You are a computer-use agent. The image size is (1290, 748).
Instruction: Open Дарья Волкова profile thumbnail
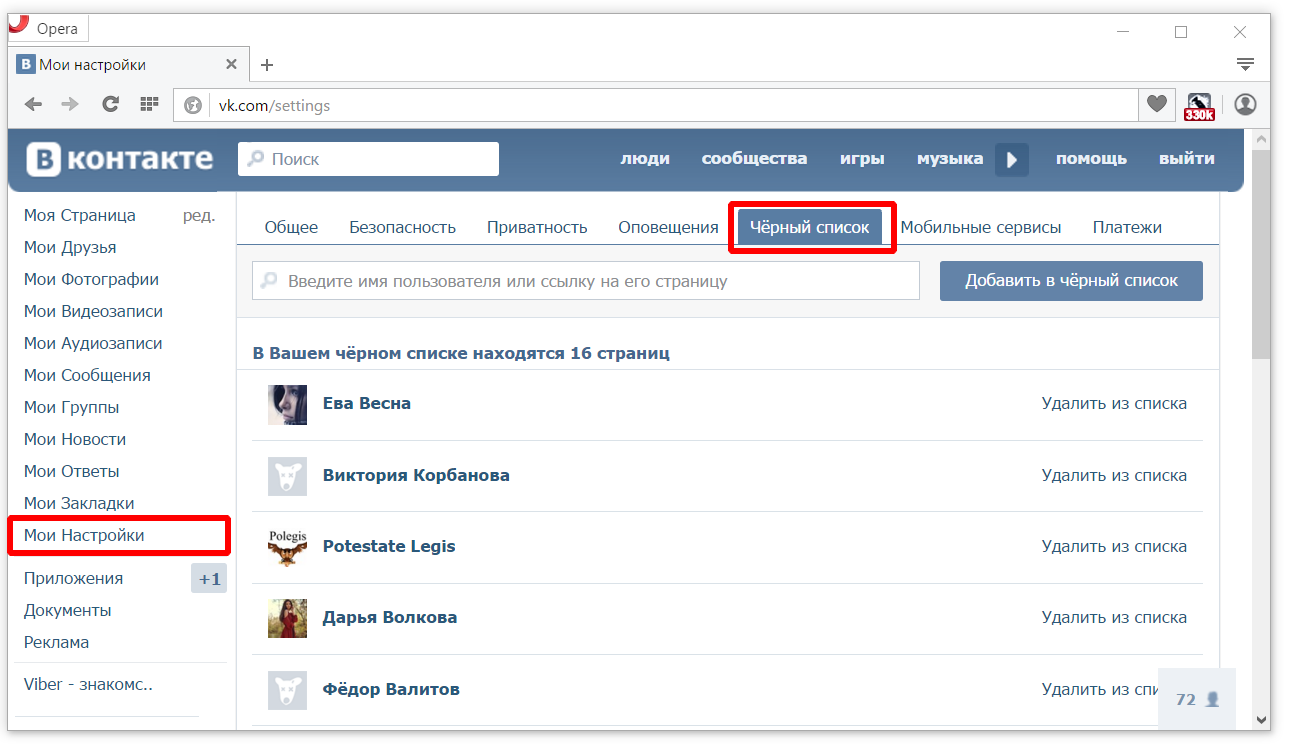click(287, 618)
